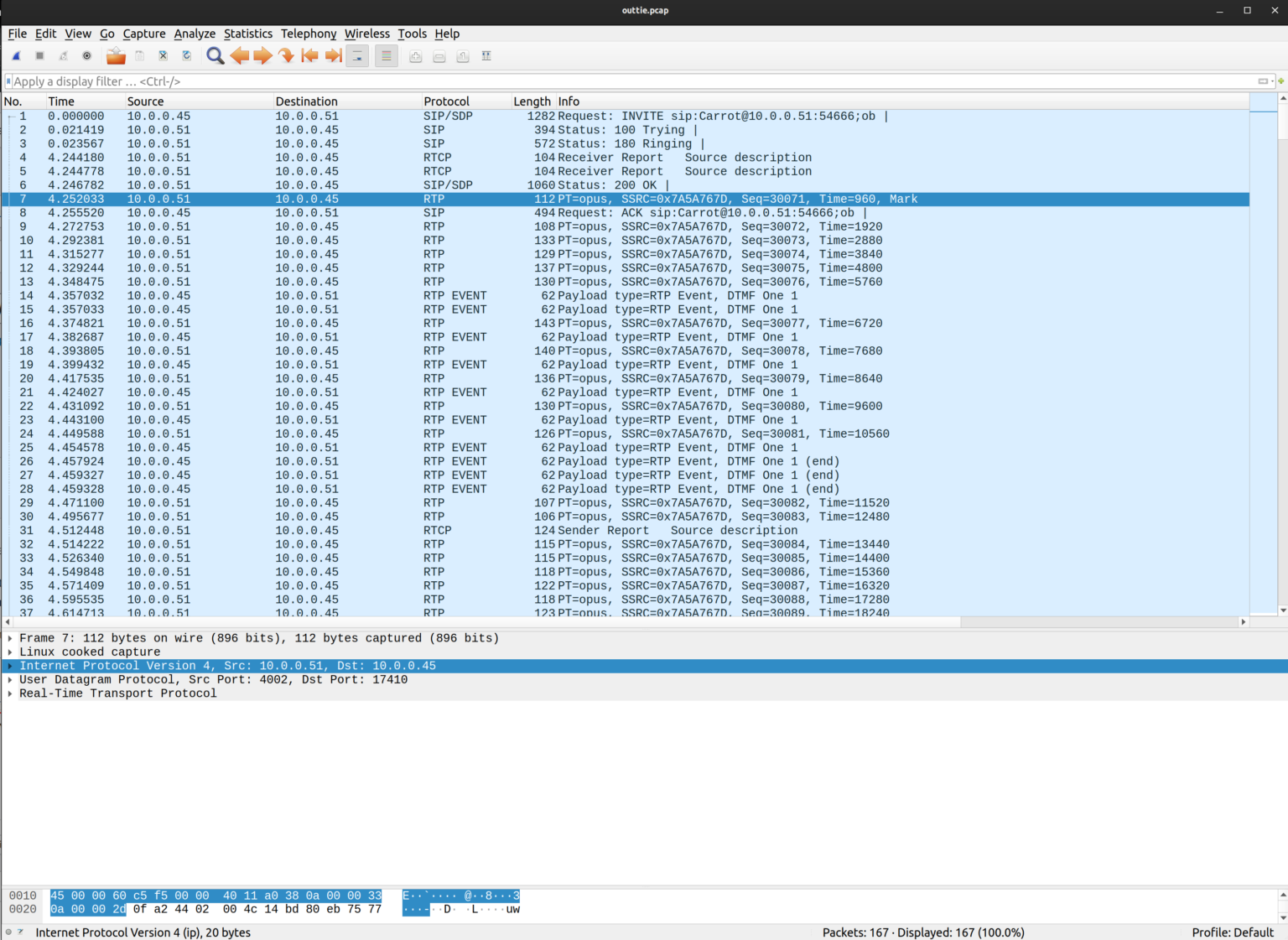Screen dimensions: 1288x940
Task: Add a filter button with the green plus
Action: coord(1281,81)
